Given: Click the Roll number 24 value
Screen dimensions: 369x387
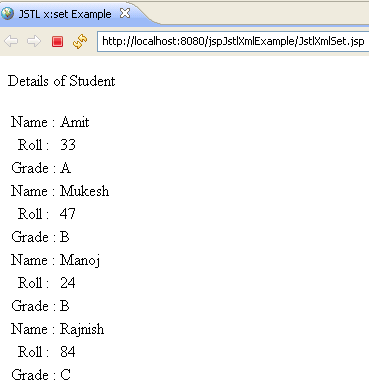Looking at the screenshot, I should 68,283.
